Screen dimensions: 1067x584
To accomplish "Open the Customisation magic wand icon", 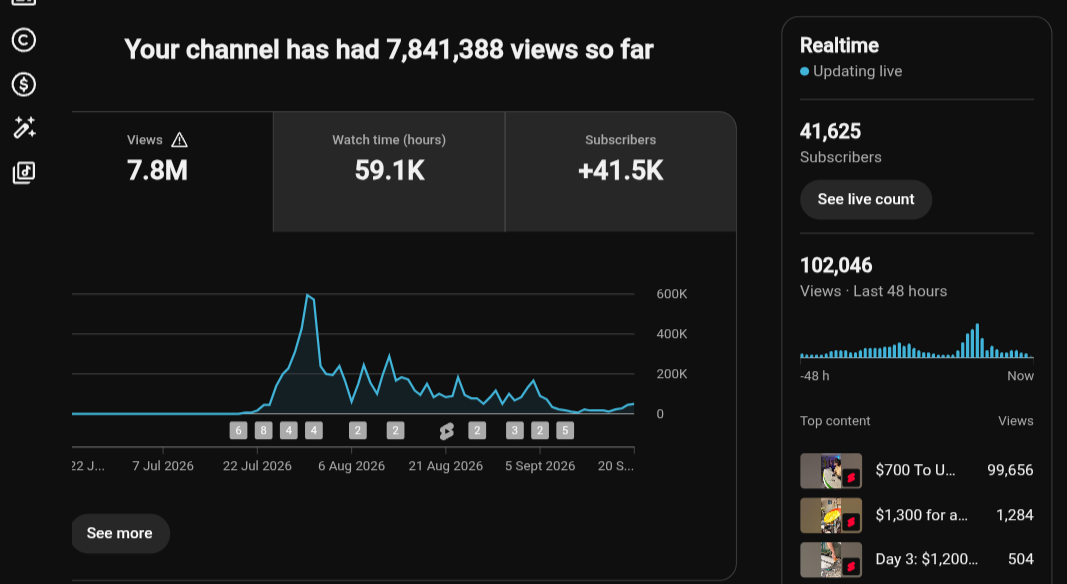I will point(24,127).
